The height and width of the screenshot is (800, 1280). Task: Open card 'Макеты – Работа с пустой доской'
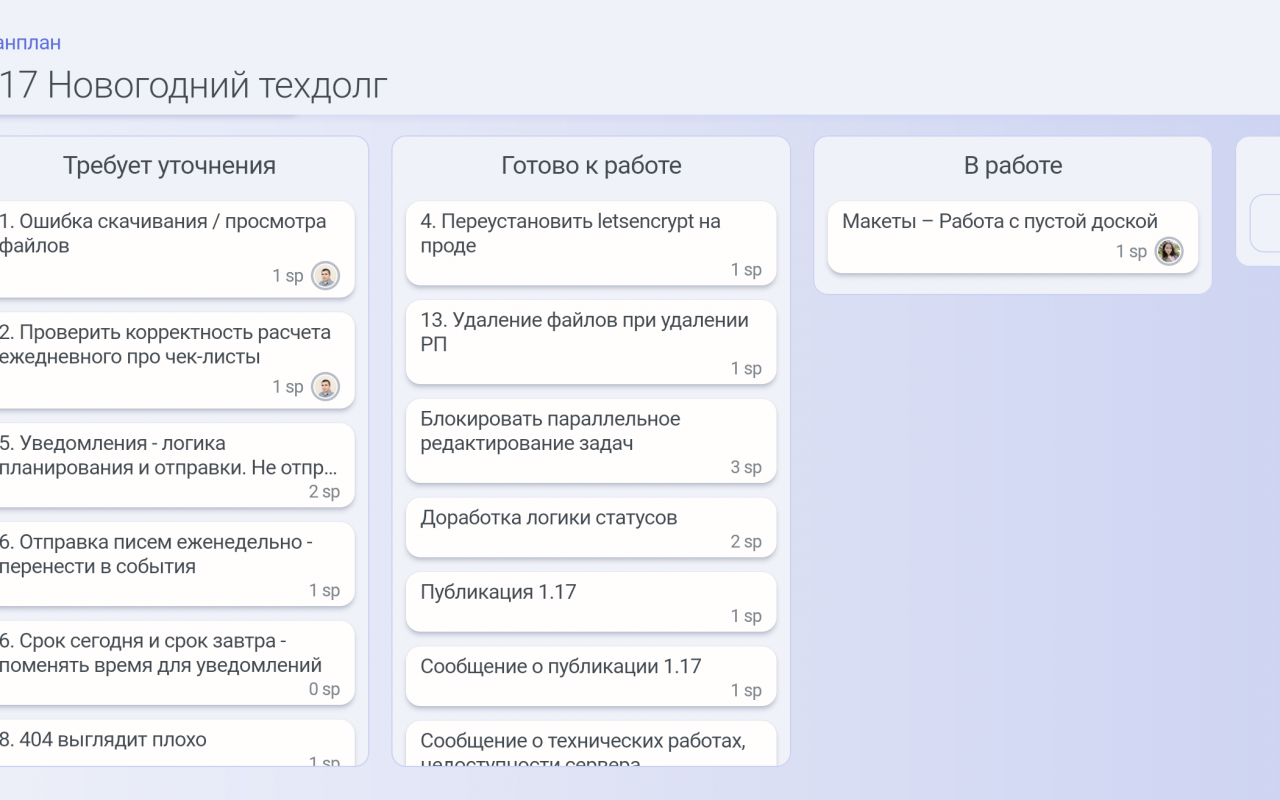(1013, 237)
